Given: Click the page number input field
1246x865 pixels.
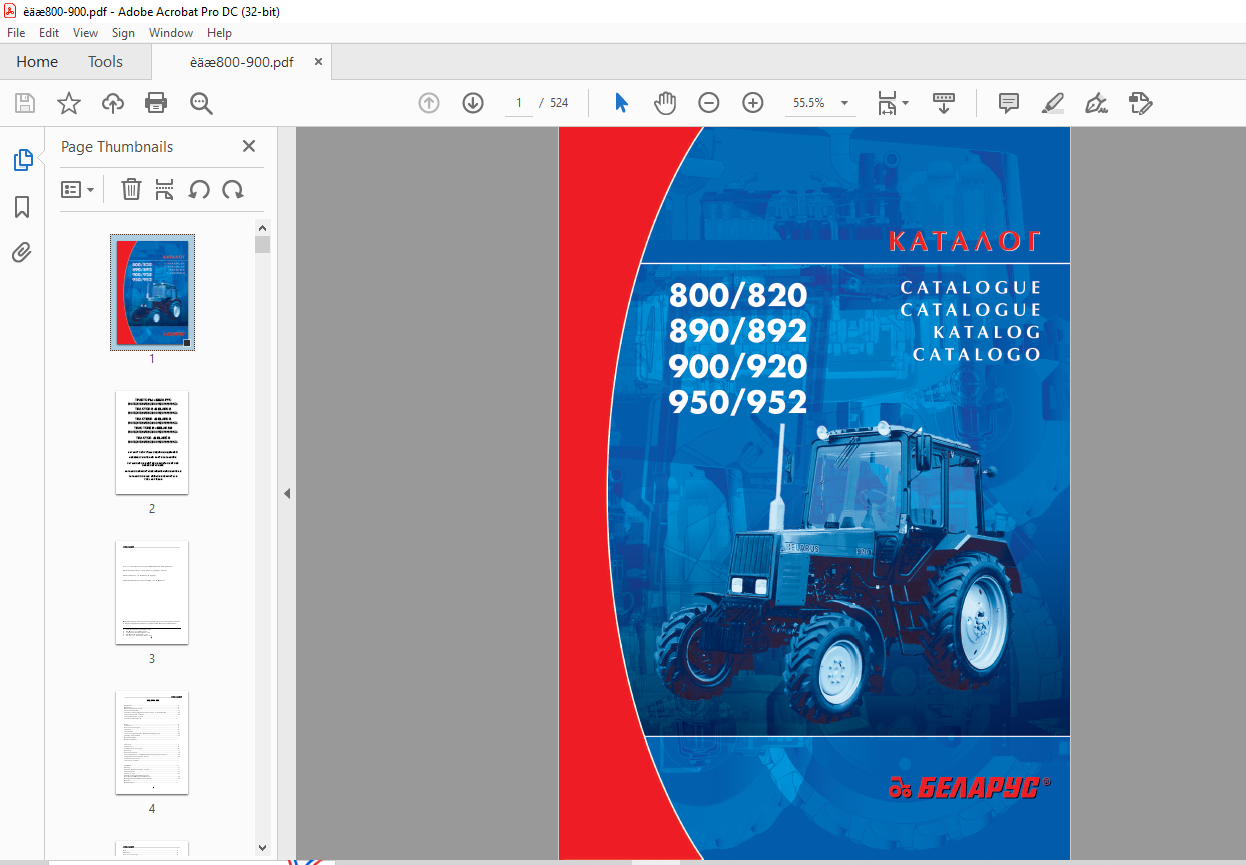Looking at the screenshot, I should tap(519, 103).
